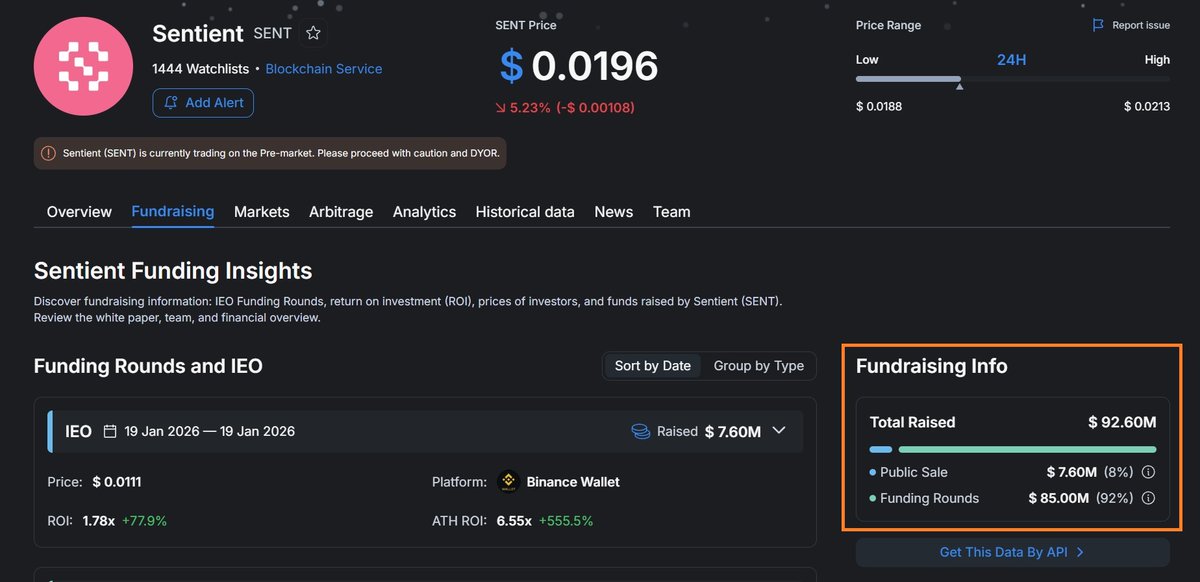Viewport: 1200px width, 582px height.
Task: Click the Sentient pink logo
Action: click(83, 66)
